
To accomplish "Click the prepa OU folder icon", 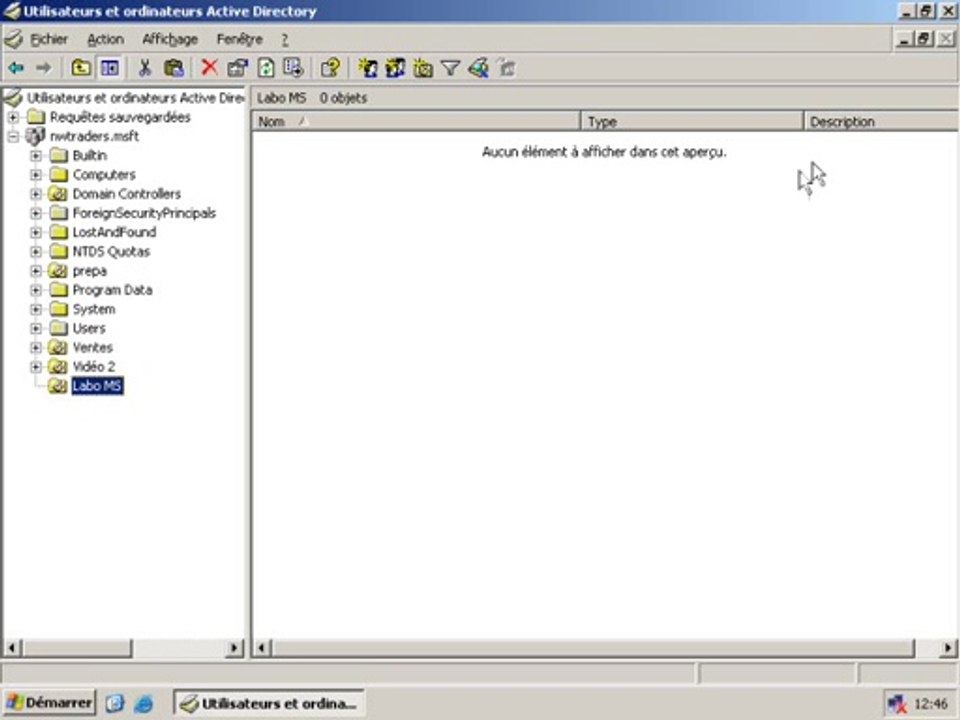I will [x=58, y=271].
